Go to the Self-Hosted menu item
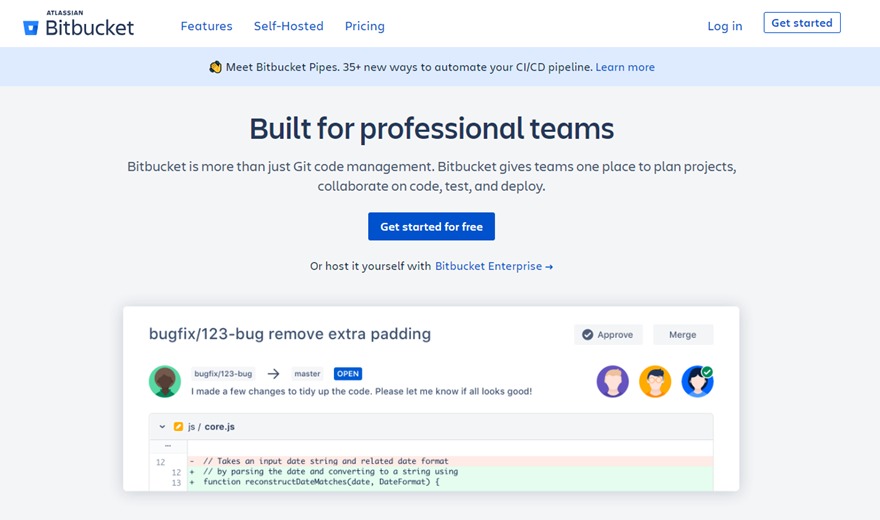Screen dimensions: 880x520 pyautogui.click(x=288, y=26)
